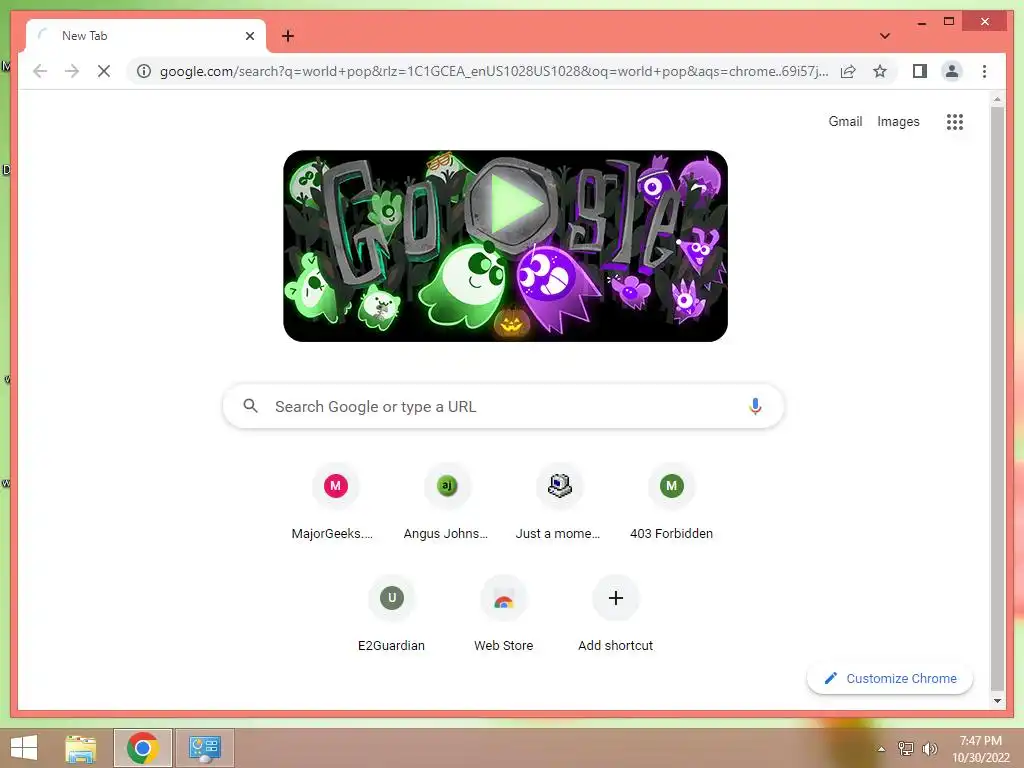Viewport: 1024px width, 768px height.
Task: Open the volume tray icon
Action: (x=929, y=748)
